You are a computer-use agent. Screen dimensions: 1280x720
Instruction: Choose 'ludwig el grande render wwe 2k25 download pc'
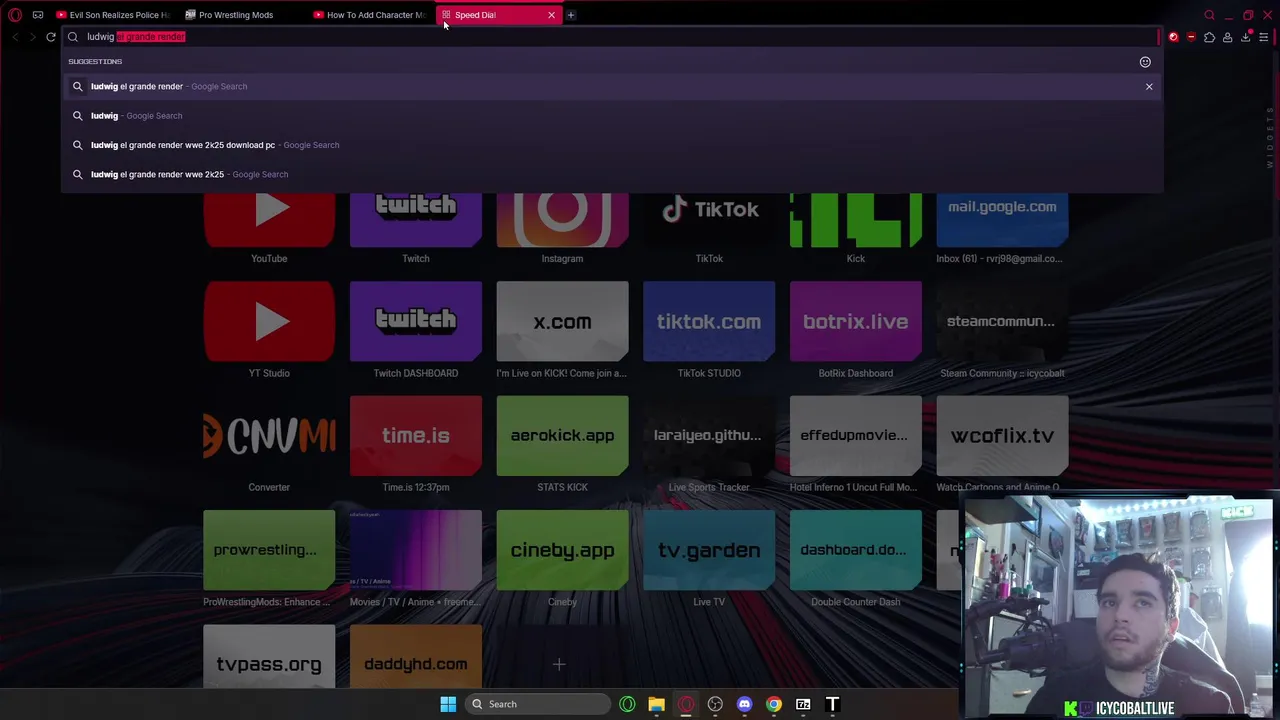611,145
